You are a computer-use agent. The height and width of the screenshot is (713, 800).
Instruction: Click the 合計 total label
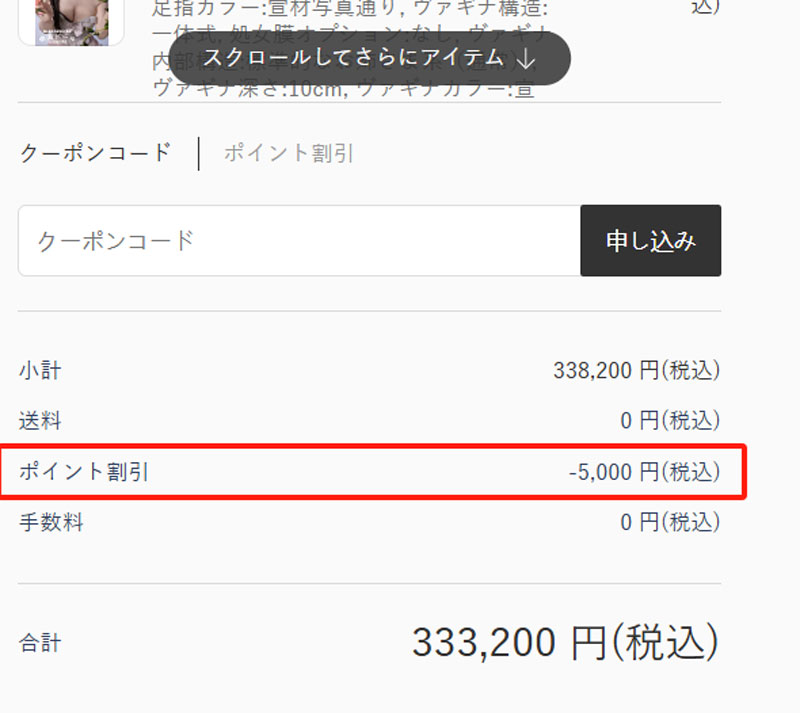[40, 643]
